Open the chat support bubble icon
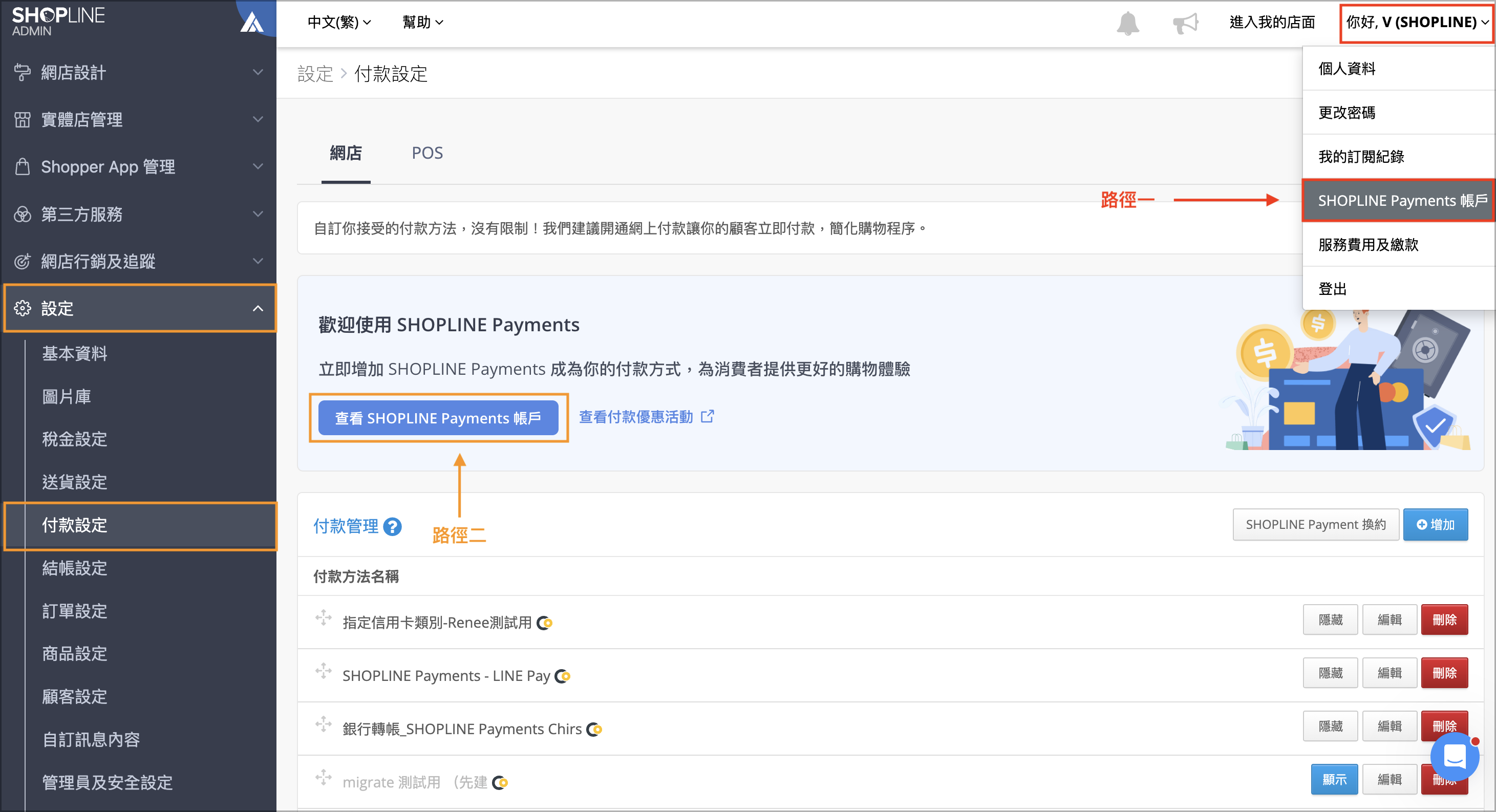 click(x=1455, y=756)
